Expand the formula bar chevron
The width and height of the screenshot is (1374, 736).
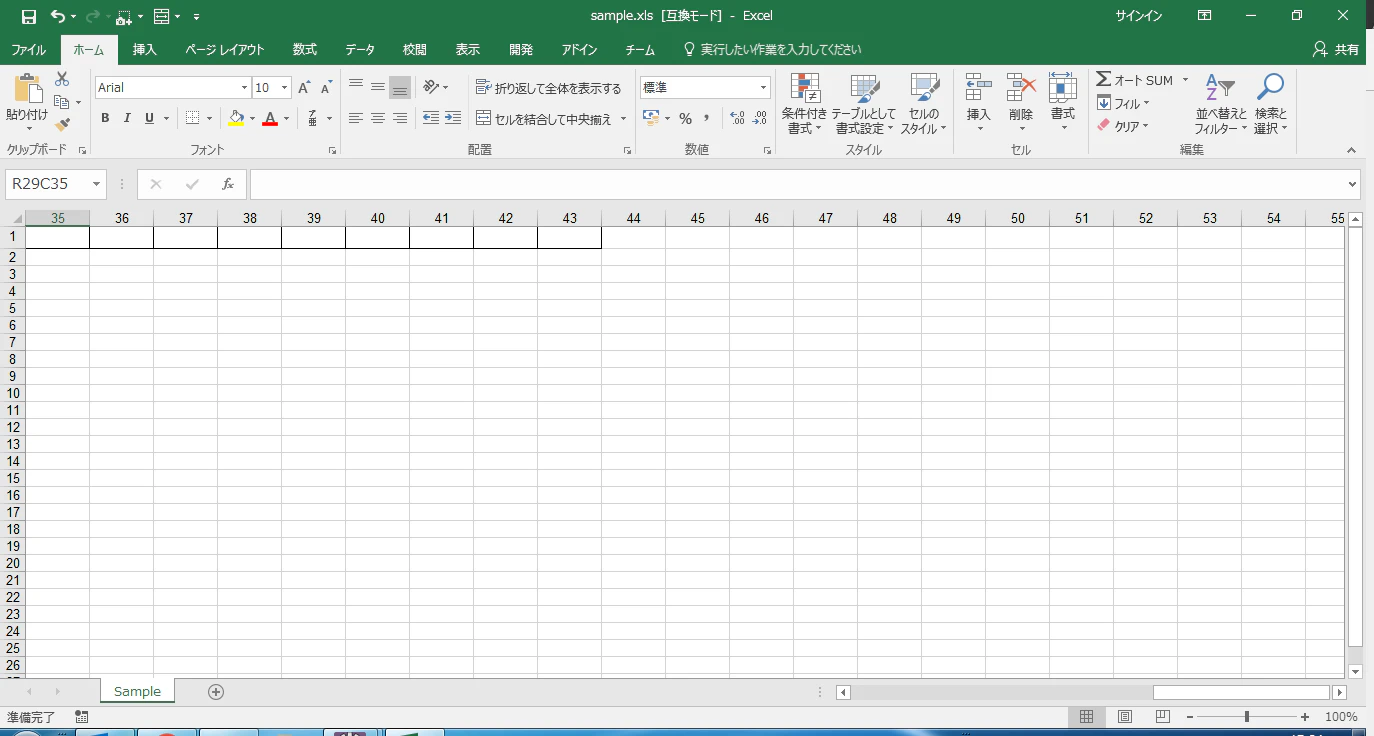(1353, 184)
